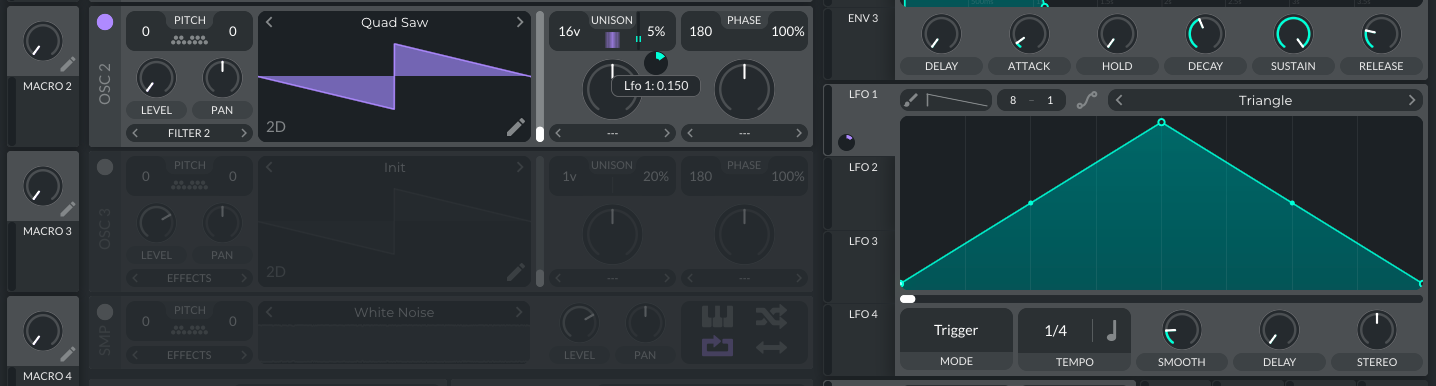Click the OSC 2 phase 180 value

(701, 31)
